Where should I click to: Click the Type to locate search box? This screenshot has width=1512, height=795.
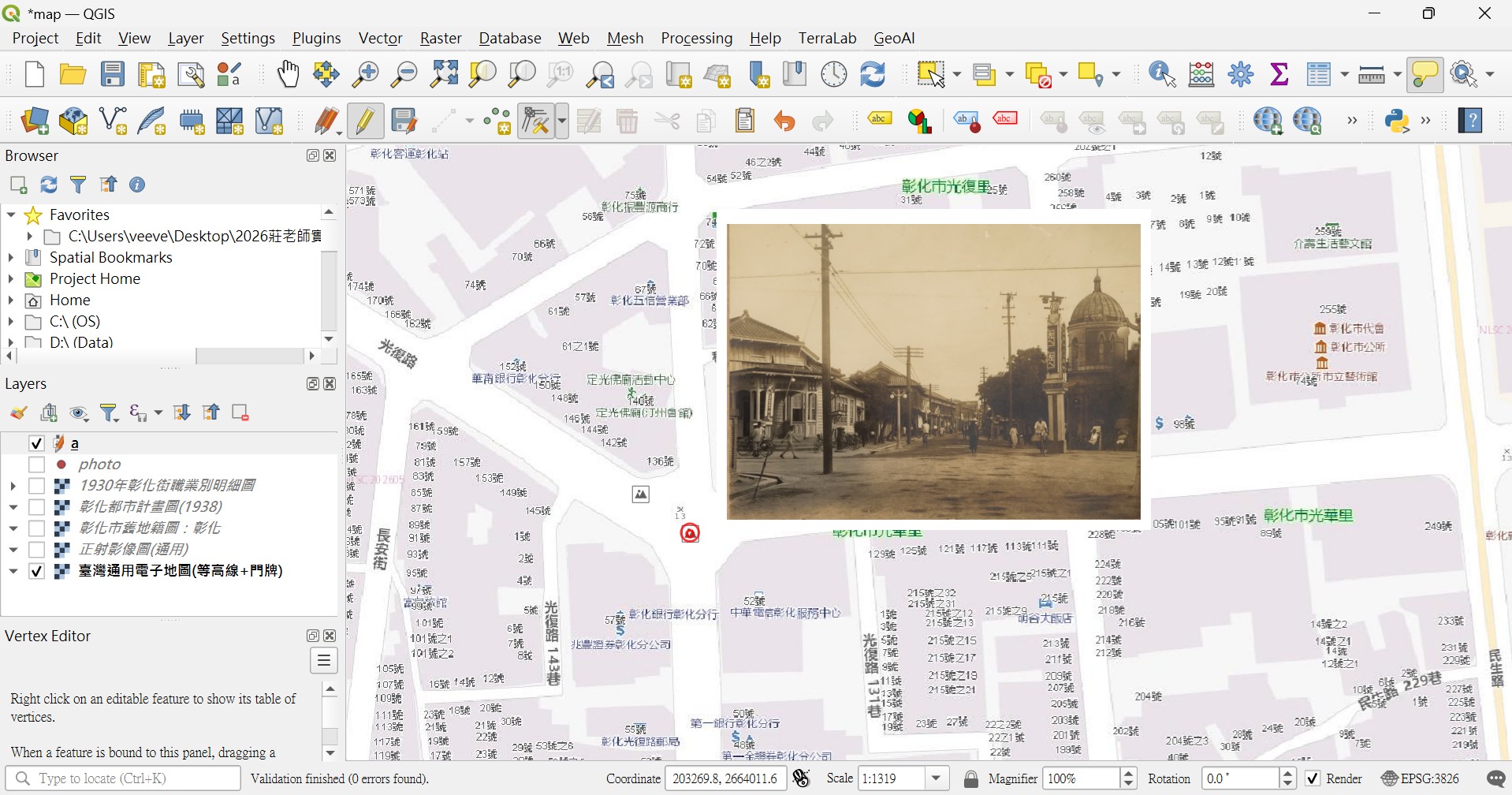[123, 779]
